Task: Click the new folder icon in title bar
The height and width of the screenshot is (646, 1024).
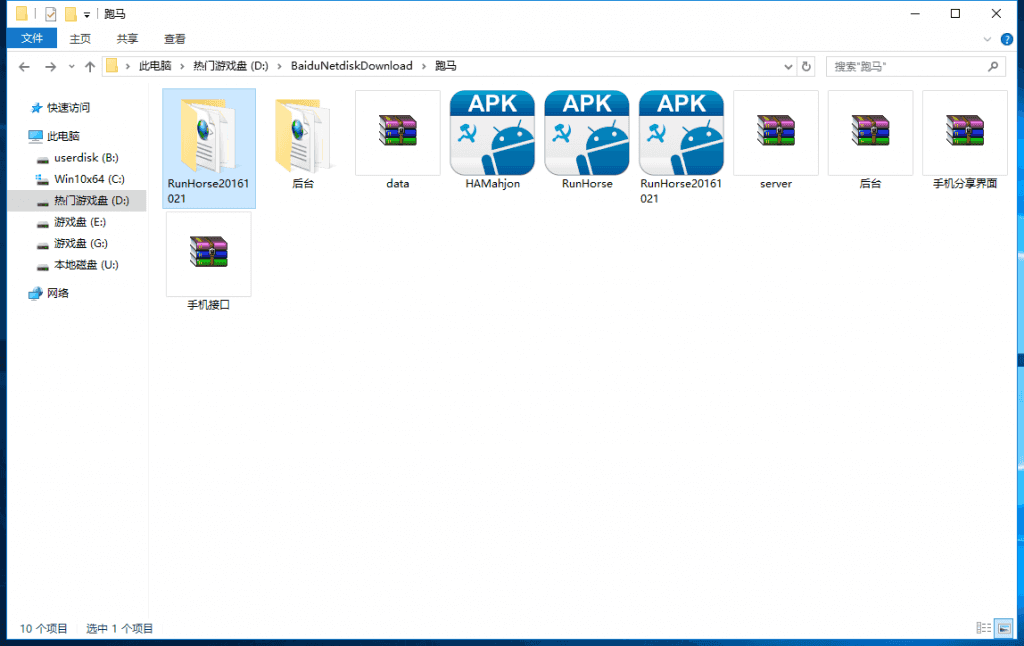Action: pos(71,14)
